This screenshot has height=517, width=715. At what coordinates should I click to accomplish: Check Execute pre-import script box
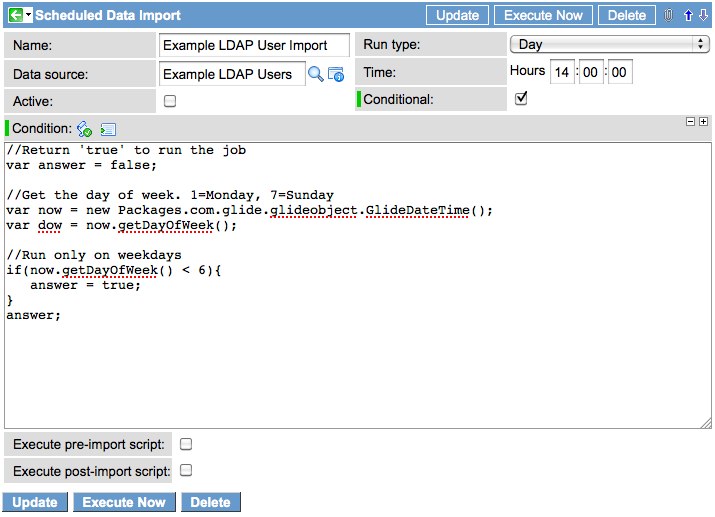point(185,444)
